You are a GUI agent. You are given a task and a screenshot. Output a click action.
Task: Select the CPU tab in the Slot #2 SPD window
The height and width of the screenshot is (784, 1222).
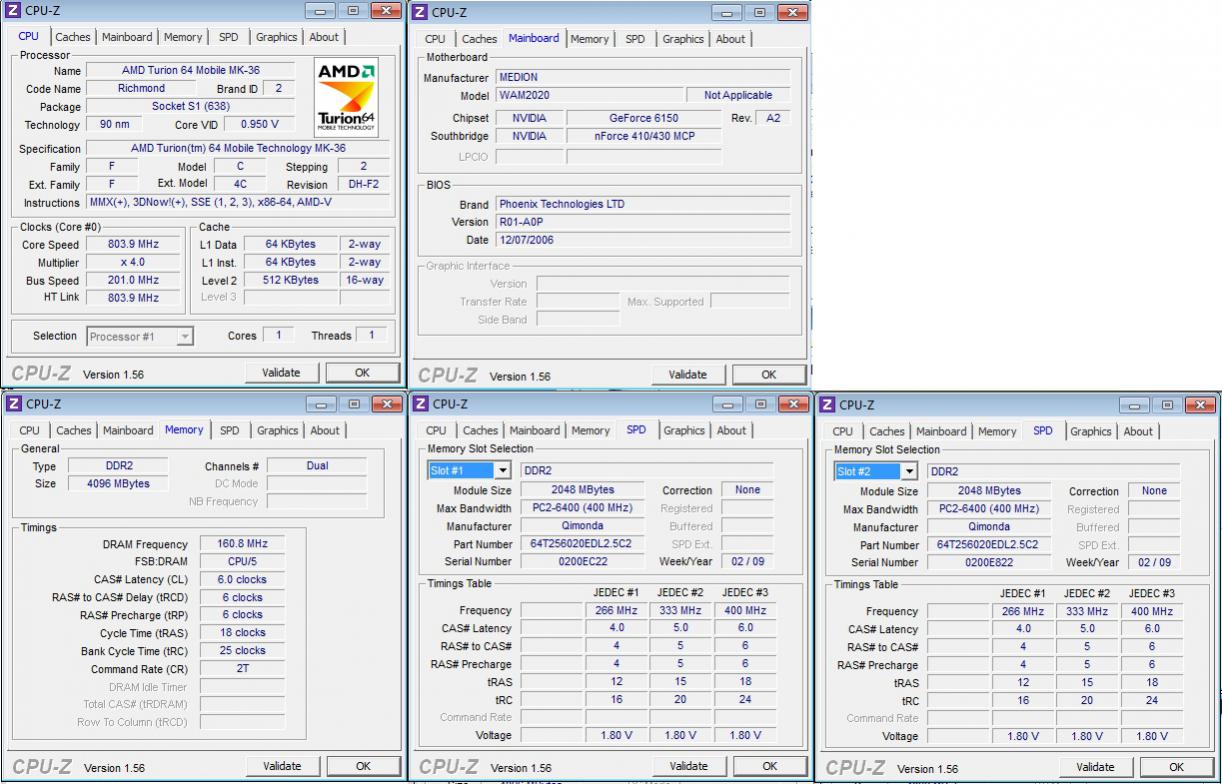(843, 432)
